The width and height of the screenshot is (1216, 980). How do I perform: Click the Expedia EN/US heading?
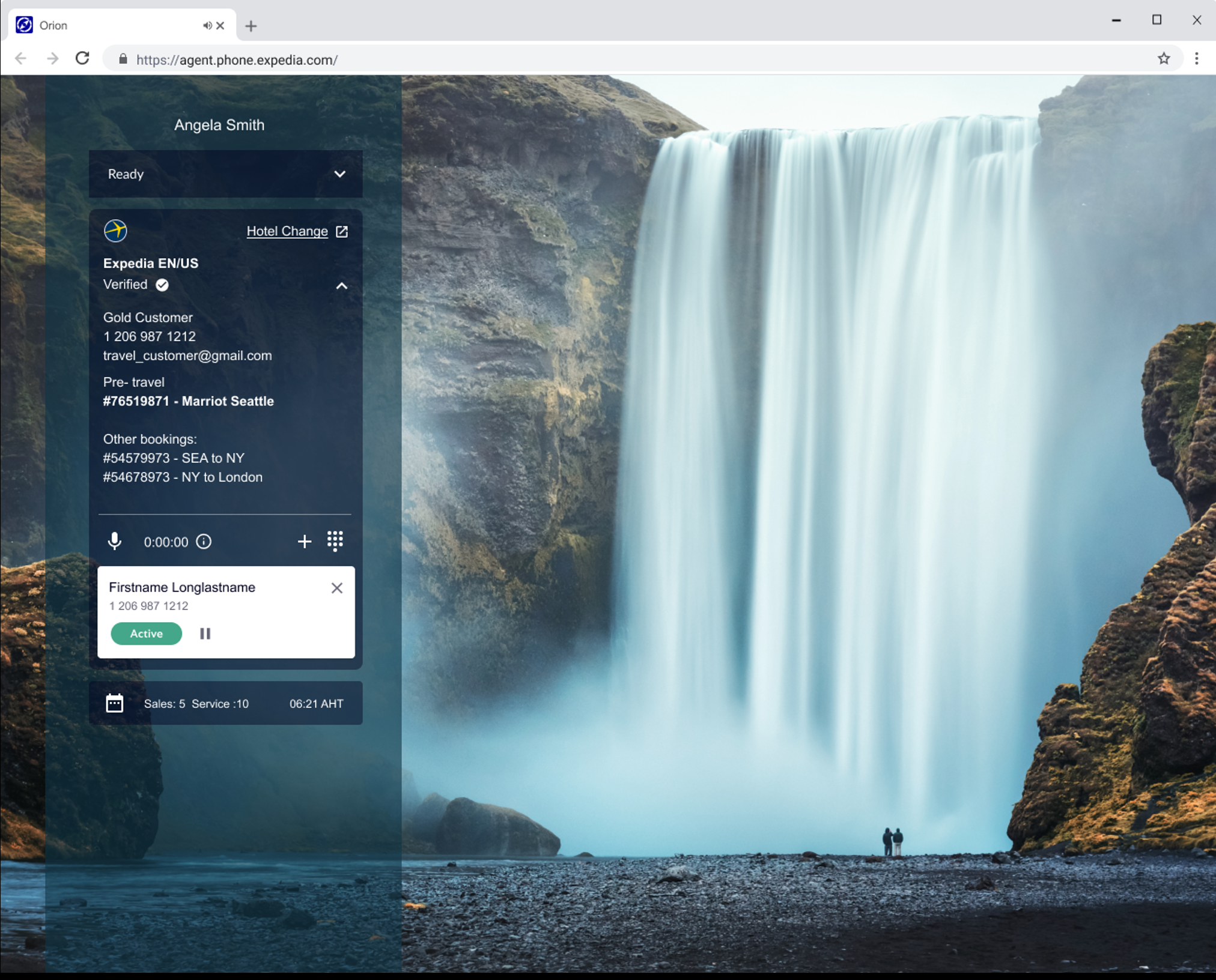click(151, 264)
